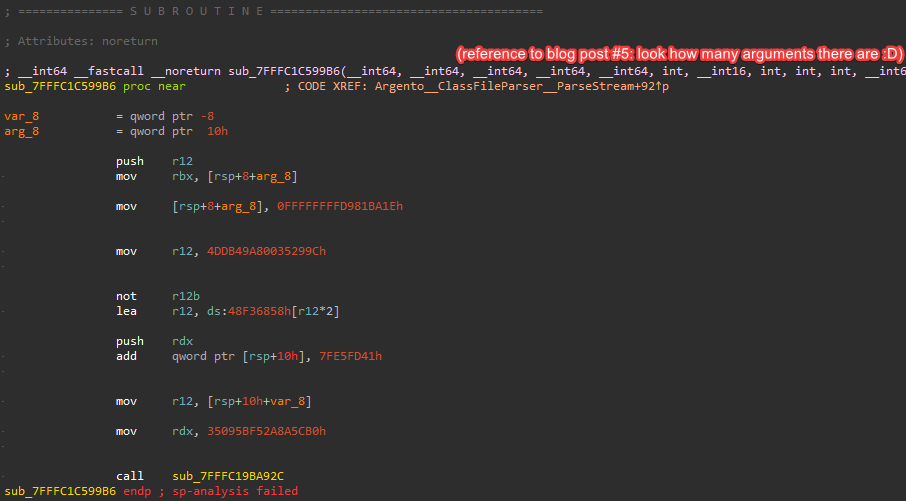Image resolution: width=906 pixels, height=501 pixels.
Task: Select the call instruction mnemonic
Action: tap(130, 476)
